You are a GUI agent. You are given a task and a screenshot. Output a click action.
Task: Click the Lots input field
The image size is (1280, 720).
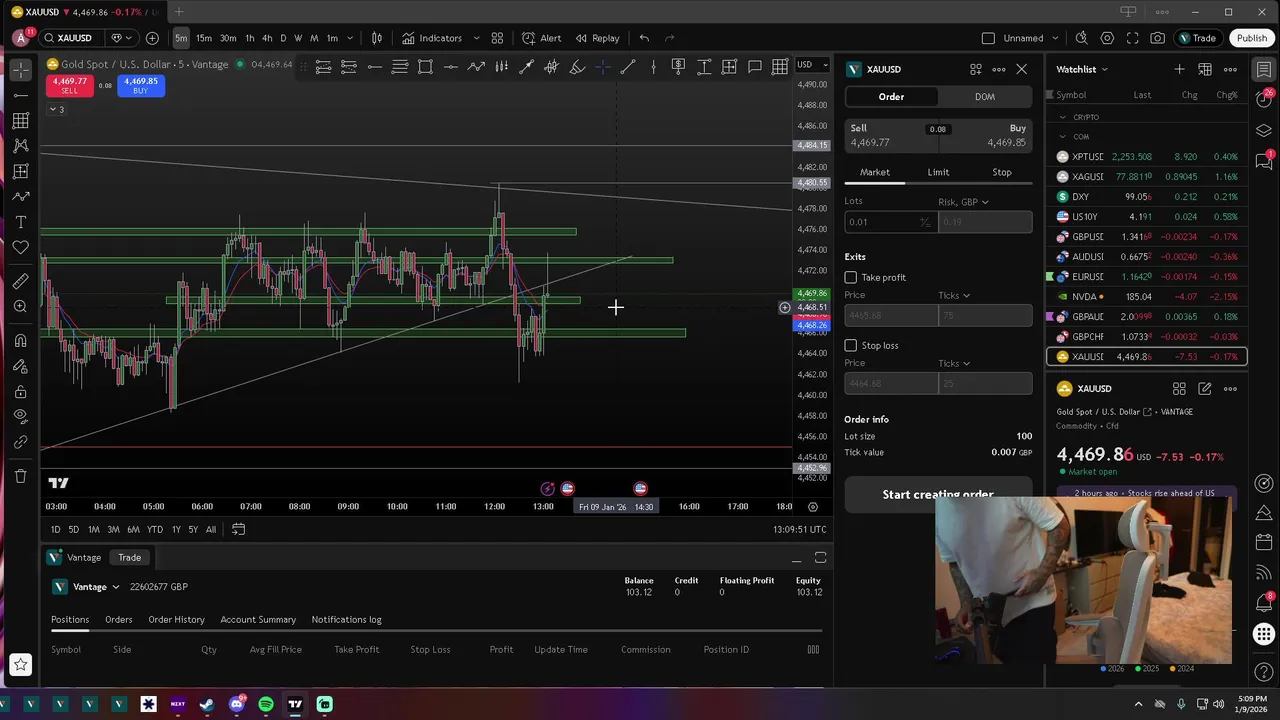point(890,222)
